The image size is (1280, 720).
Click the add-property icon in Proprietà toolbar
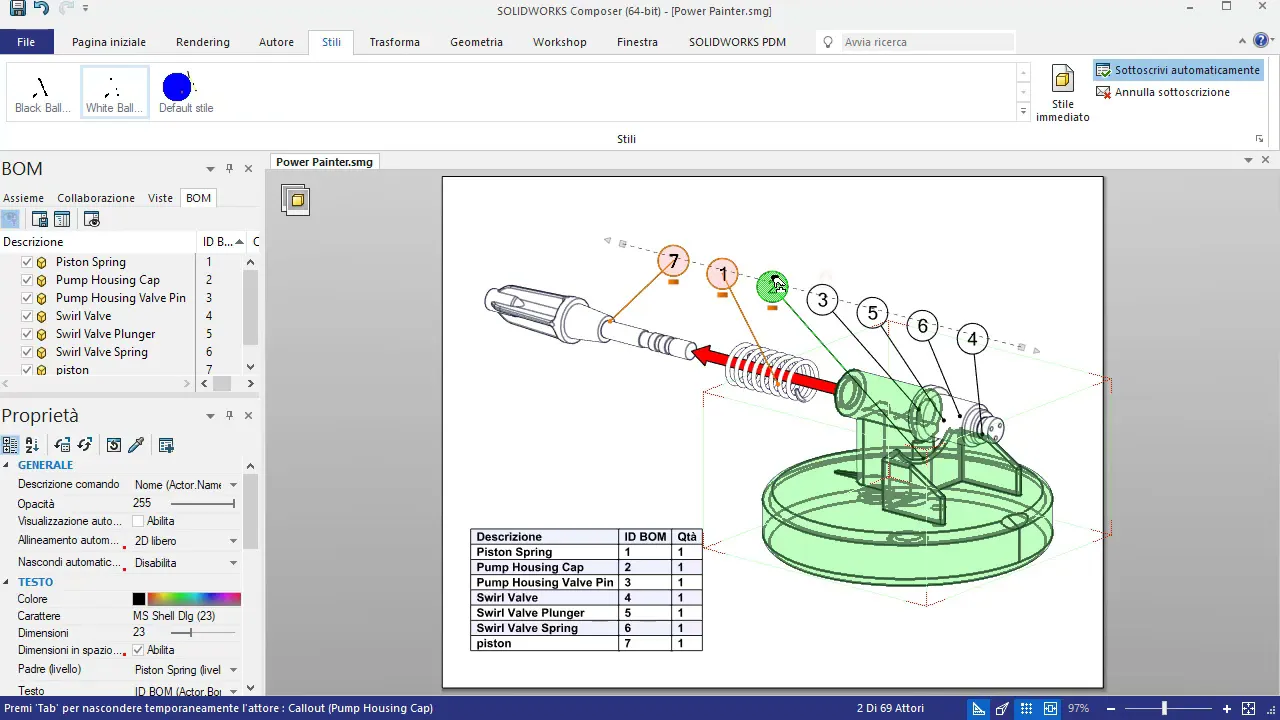(x=166, y=445)
